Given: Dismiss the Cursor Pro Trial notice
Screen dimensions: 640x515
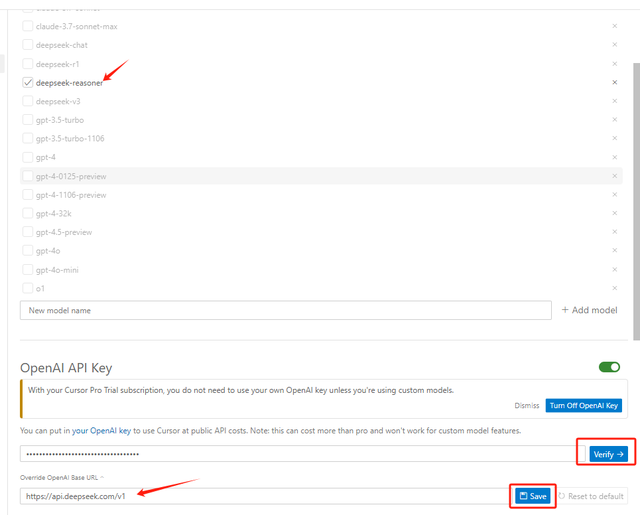Looking at the screenshot, I should (527, 406).
